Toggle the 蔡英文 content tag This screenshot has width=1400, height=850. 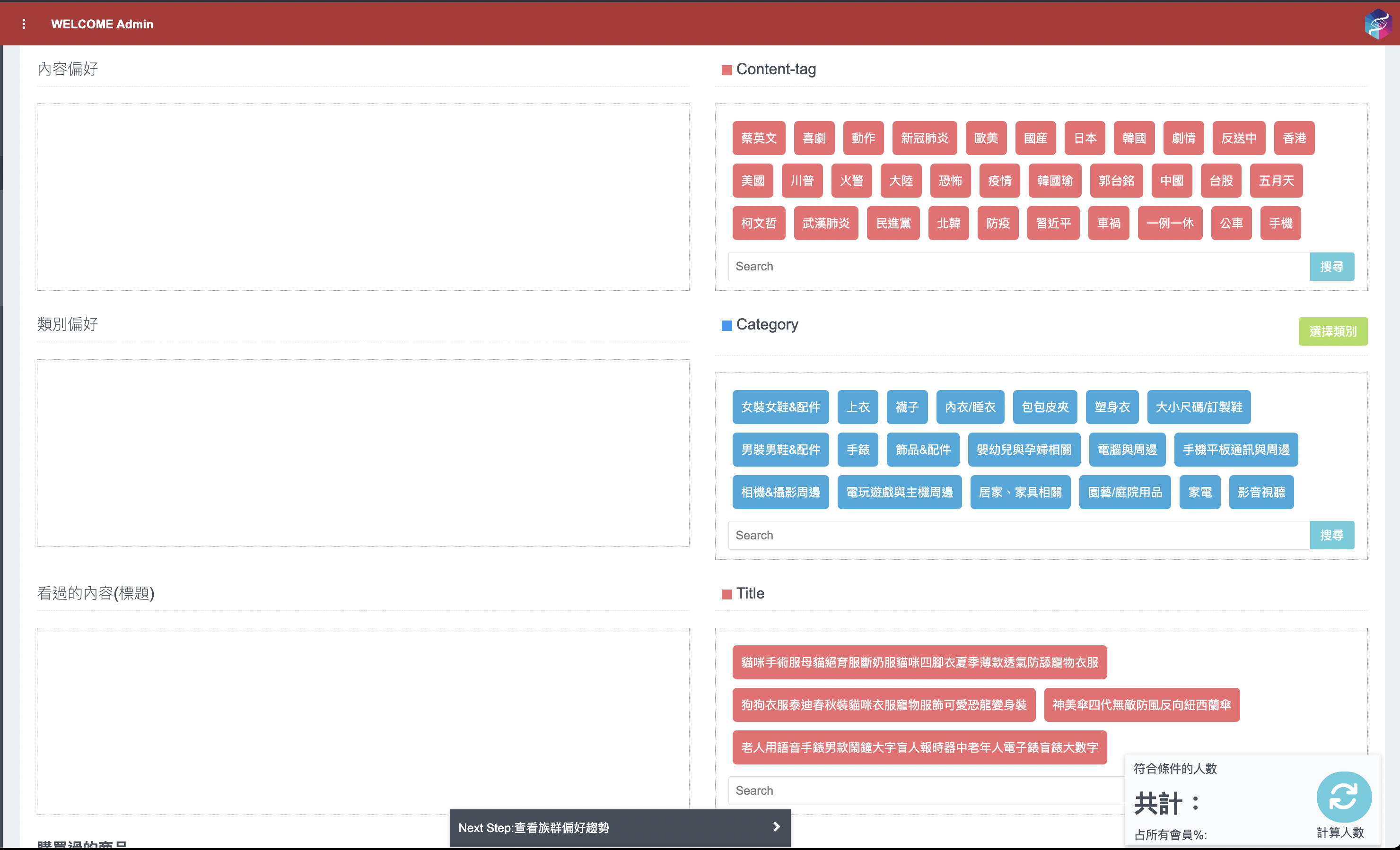pyautogui.click(x=759, y=138)
